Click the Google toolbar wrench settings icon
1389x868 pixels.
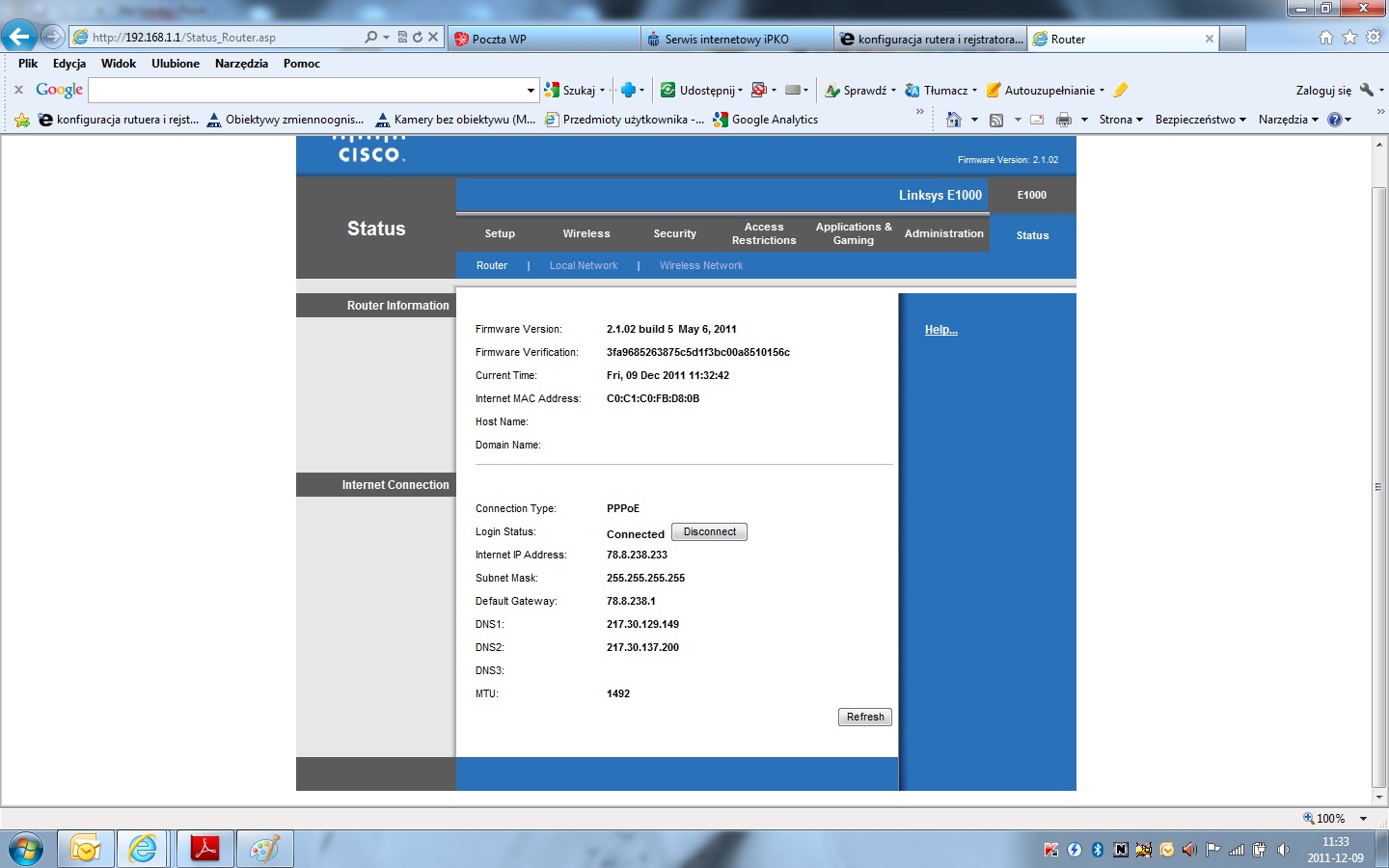(x=1366, y=90)
